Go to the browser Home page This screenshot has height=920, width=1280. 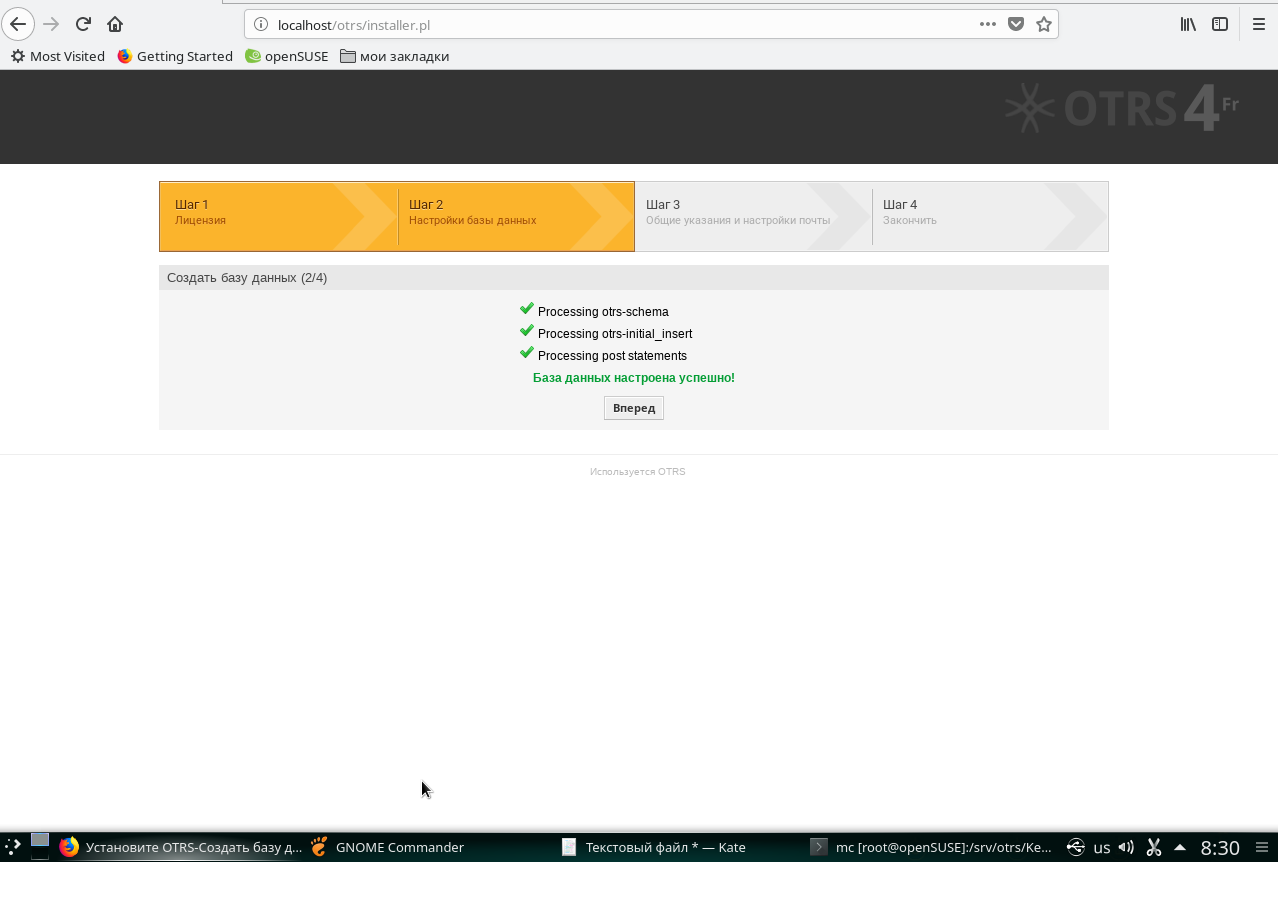(115, 24)
